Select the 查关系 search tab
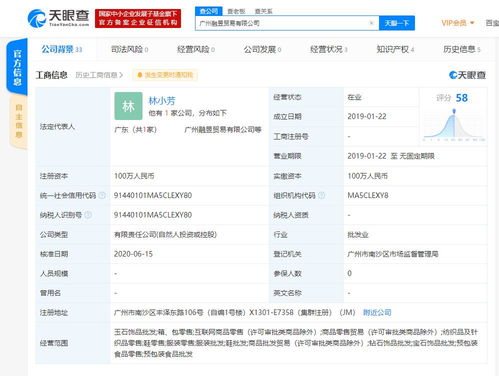The height and width of the screenshot is (376, 499). [263, 11]
